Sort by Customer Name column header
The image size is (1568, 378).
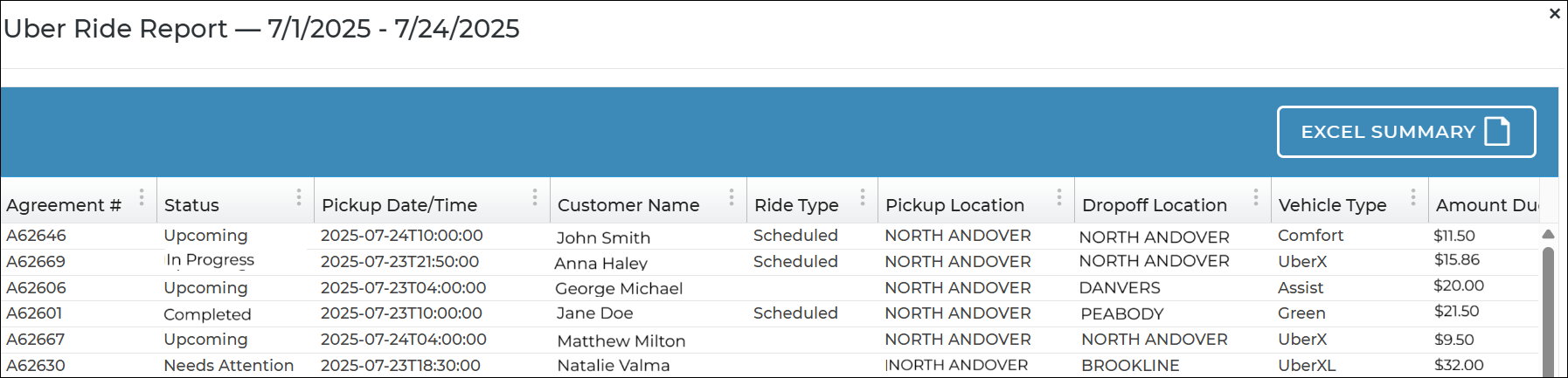pyautogui.click(x=628, y=205)
